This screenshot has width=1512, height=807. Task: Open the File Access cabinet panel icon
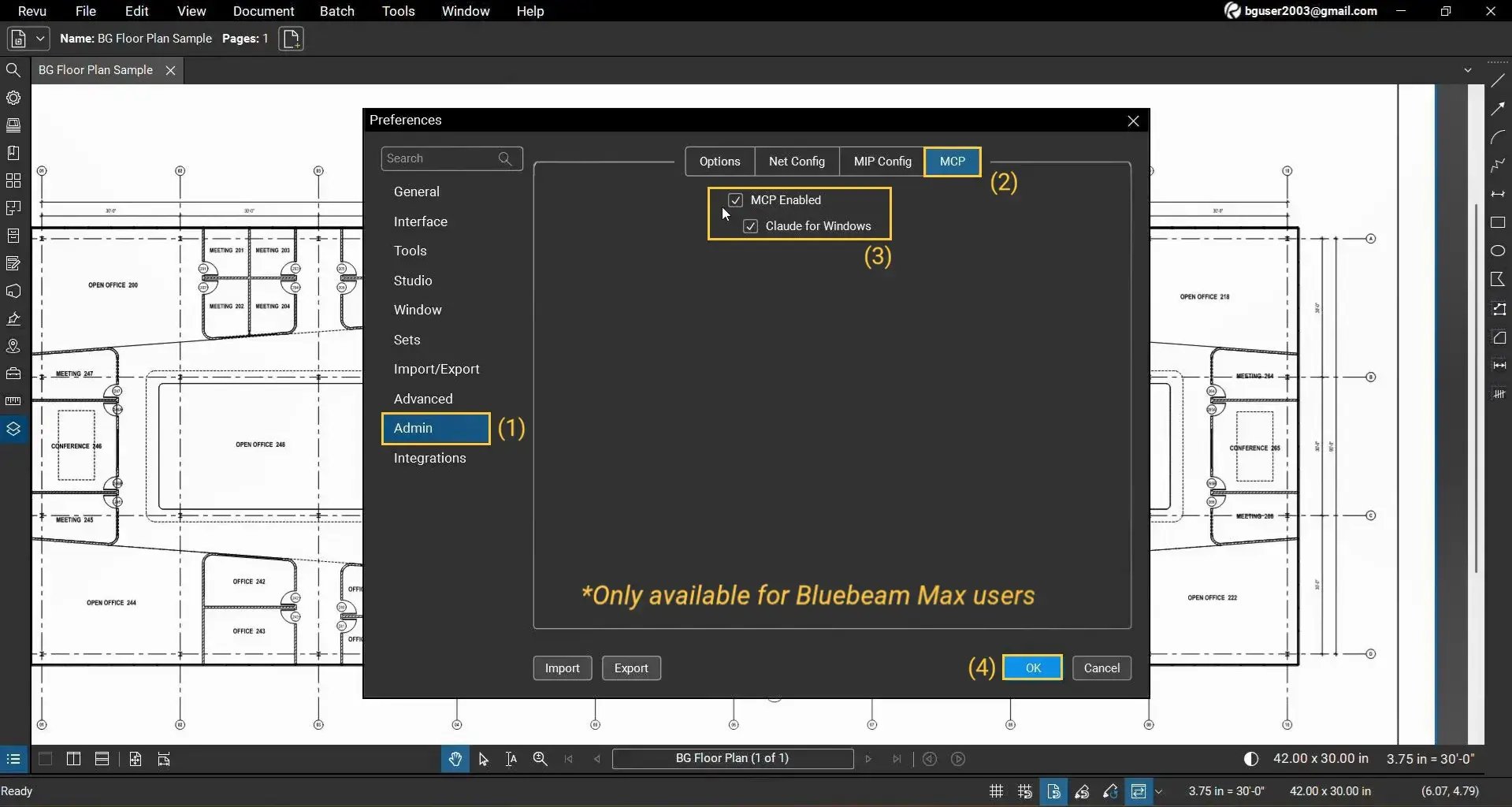pyautogui.click(x=13, y=236)
